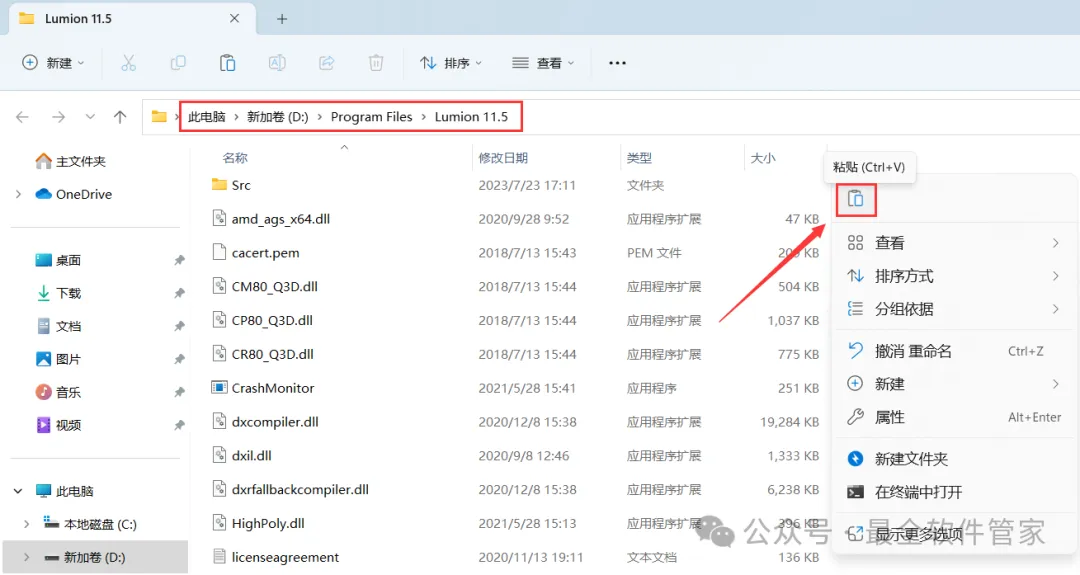
Task: Open the See more ellipsis menu
Action: tap(617, 63)
